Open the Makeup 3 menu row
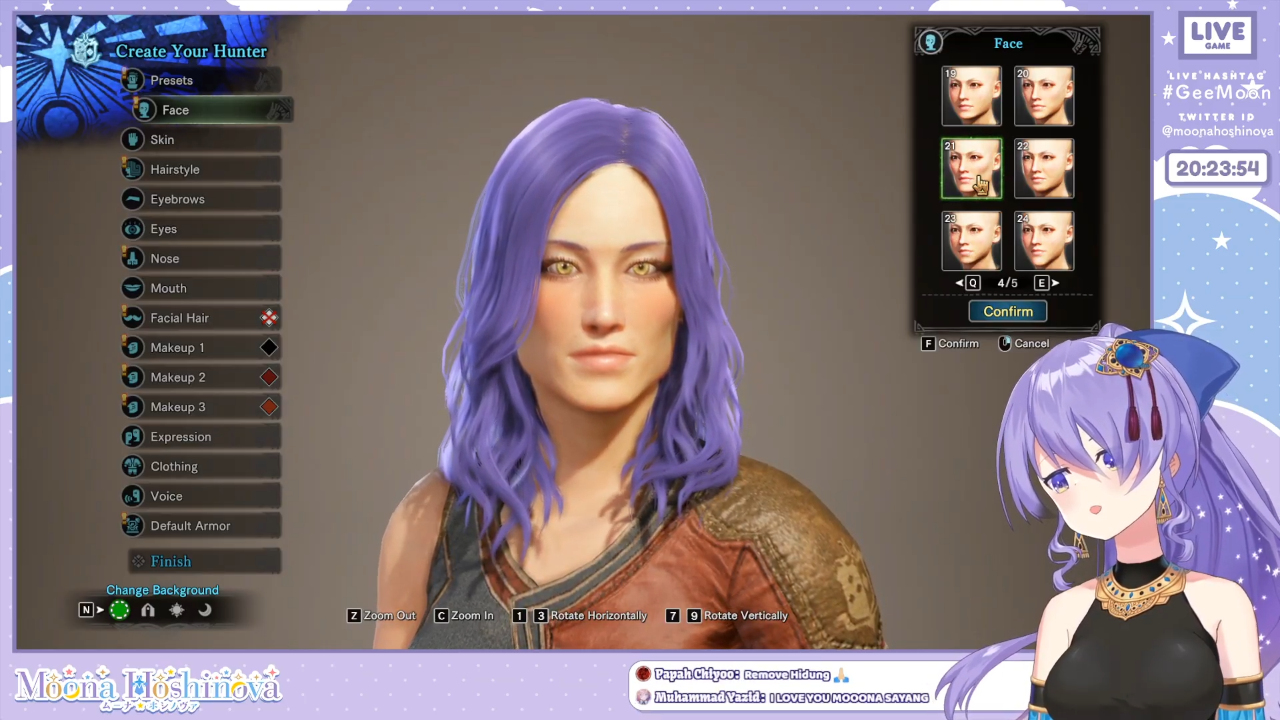1280x720 pixels. [201, 407]
